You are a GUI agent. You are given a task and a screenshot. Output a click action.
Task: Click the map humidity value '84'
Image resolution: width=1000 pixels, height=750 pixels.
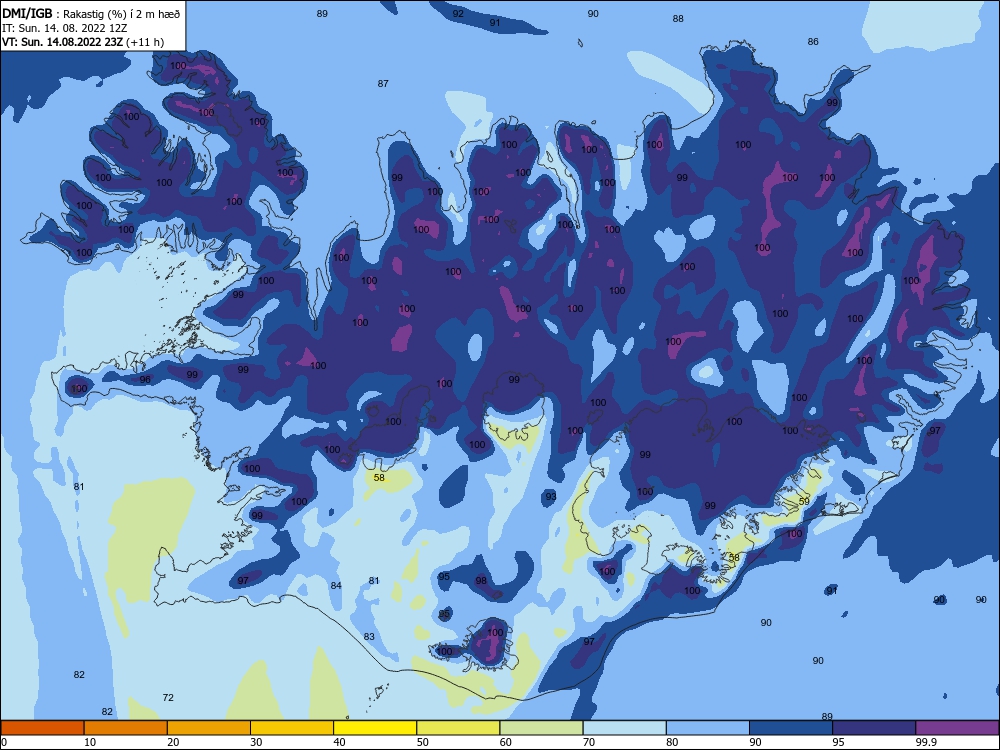pos(336,585)
